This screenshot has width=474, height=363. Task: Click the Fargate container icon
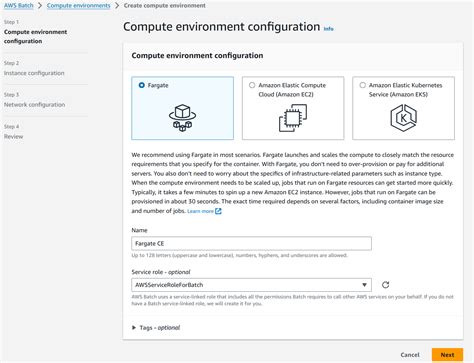coord(182,118)
